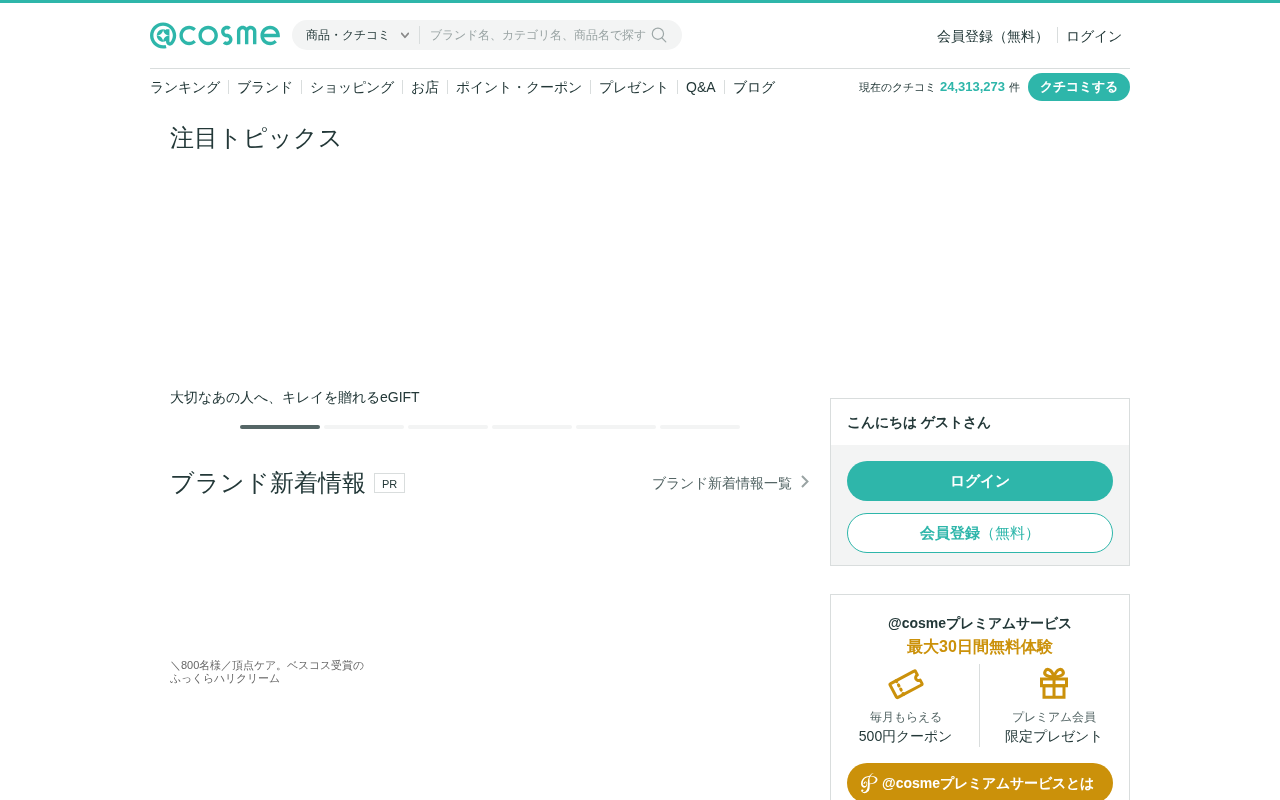The image size is (1280, 800).
Task: Go to ショッピング in navigation
Action: pos(352,87)
